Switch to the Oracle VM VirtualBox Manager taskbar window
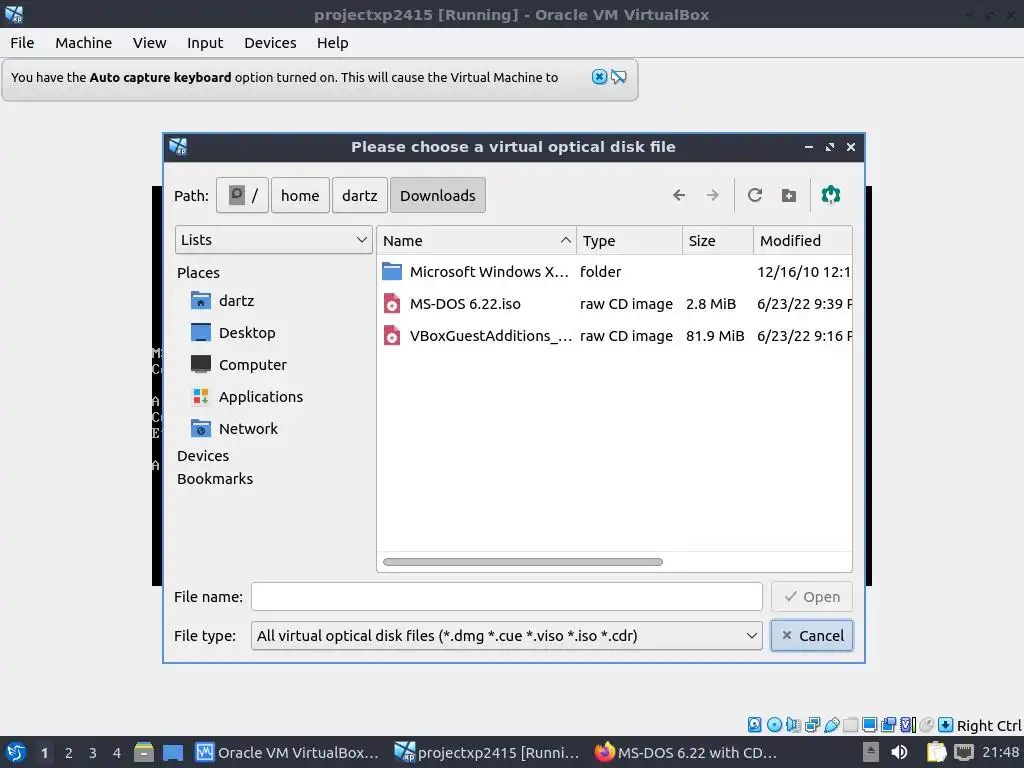This screenshot has height=768, width=1024. (x=287, y=752)
